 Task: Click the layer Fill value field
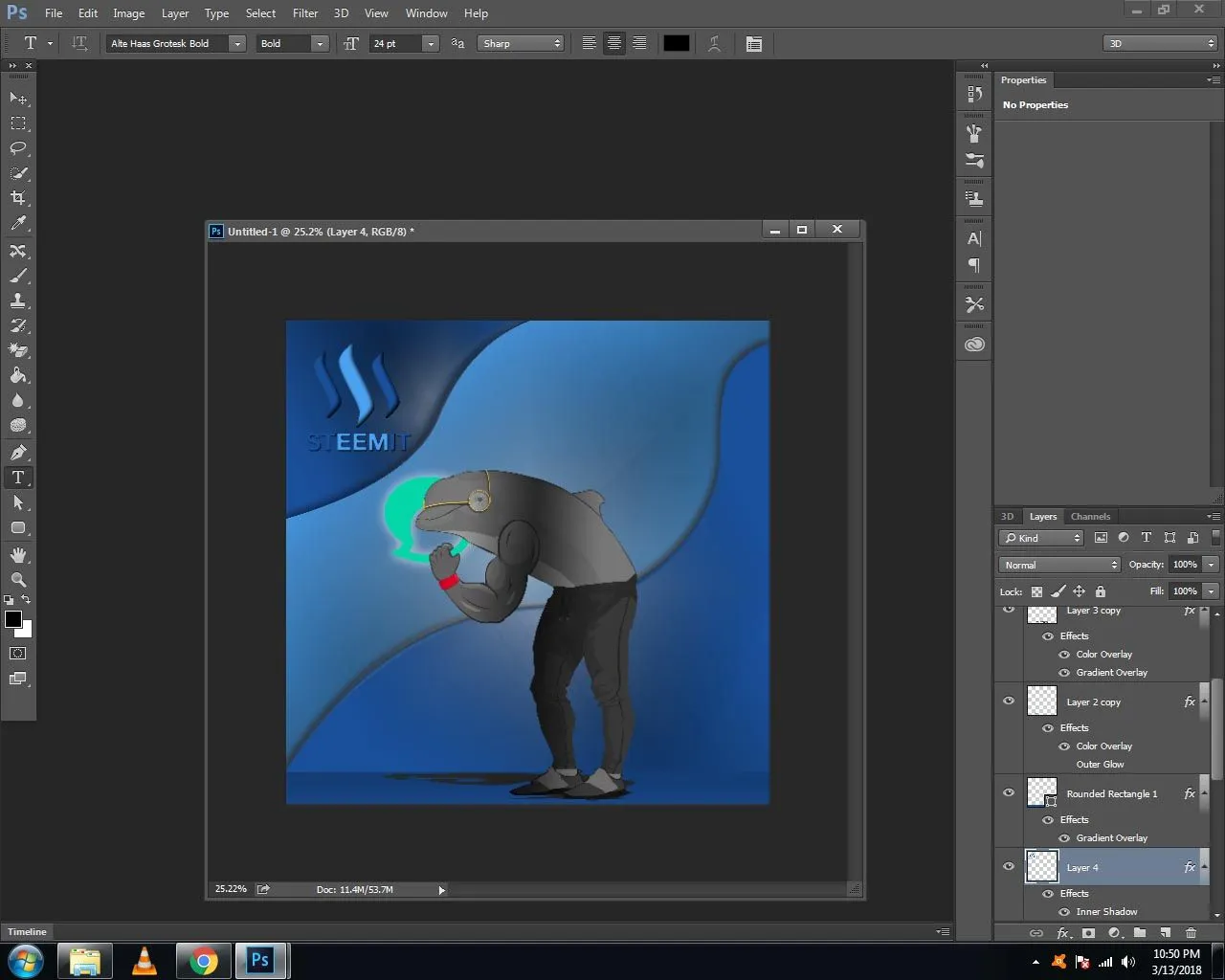[1185, 591]
